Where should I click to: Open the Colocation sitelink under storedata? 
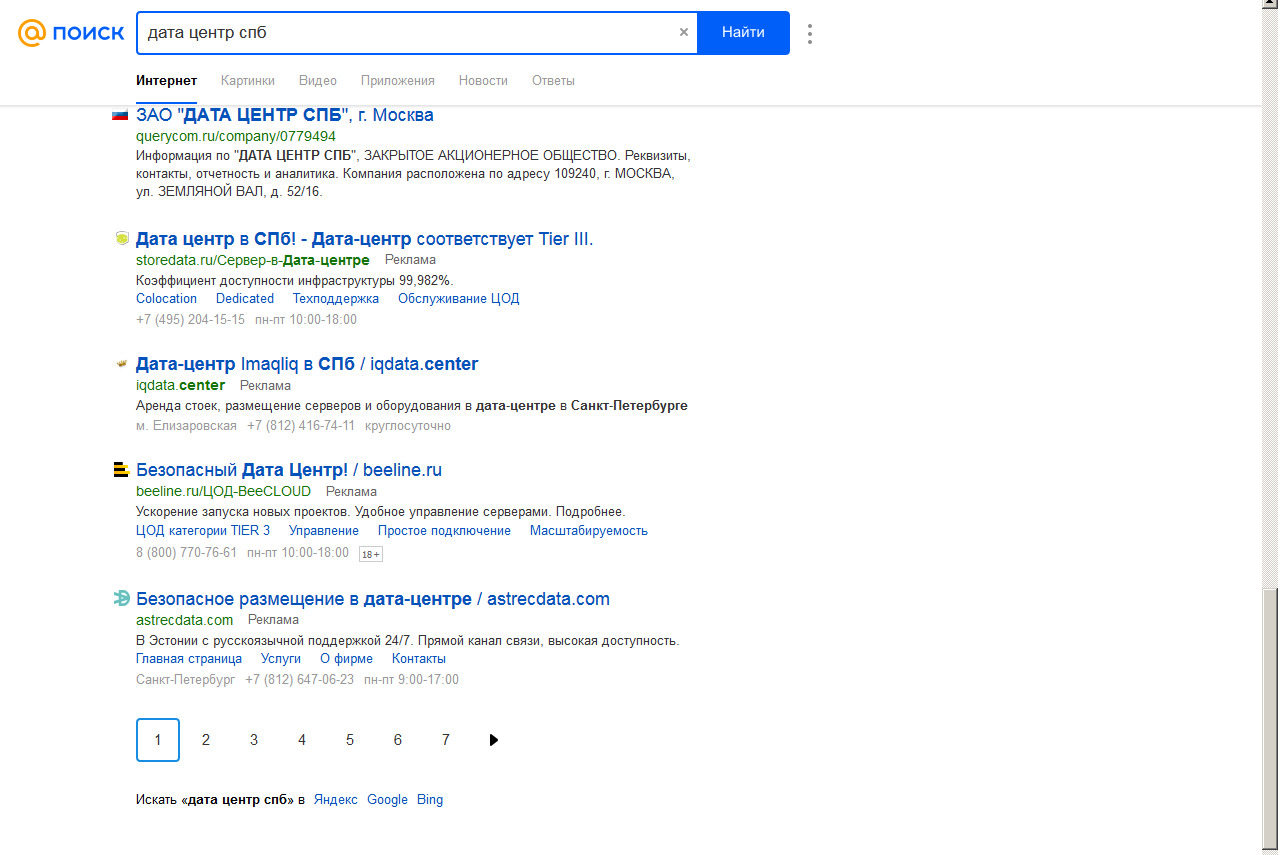[x=166, y=299]
